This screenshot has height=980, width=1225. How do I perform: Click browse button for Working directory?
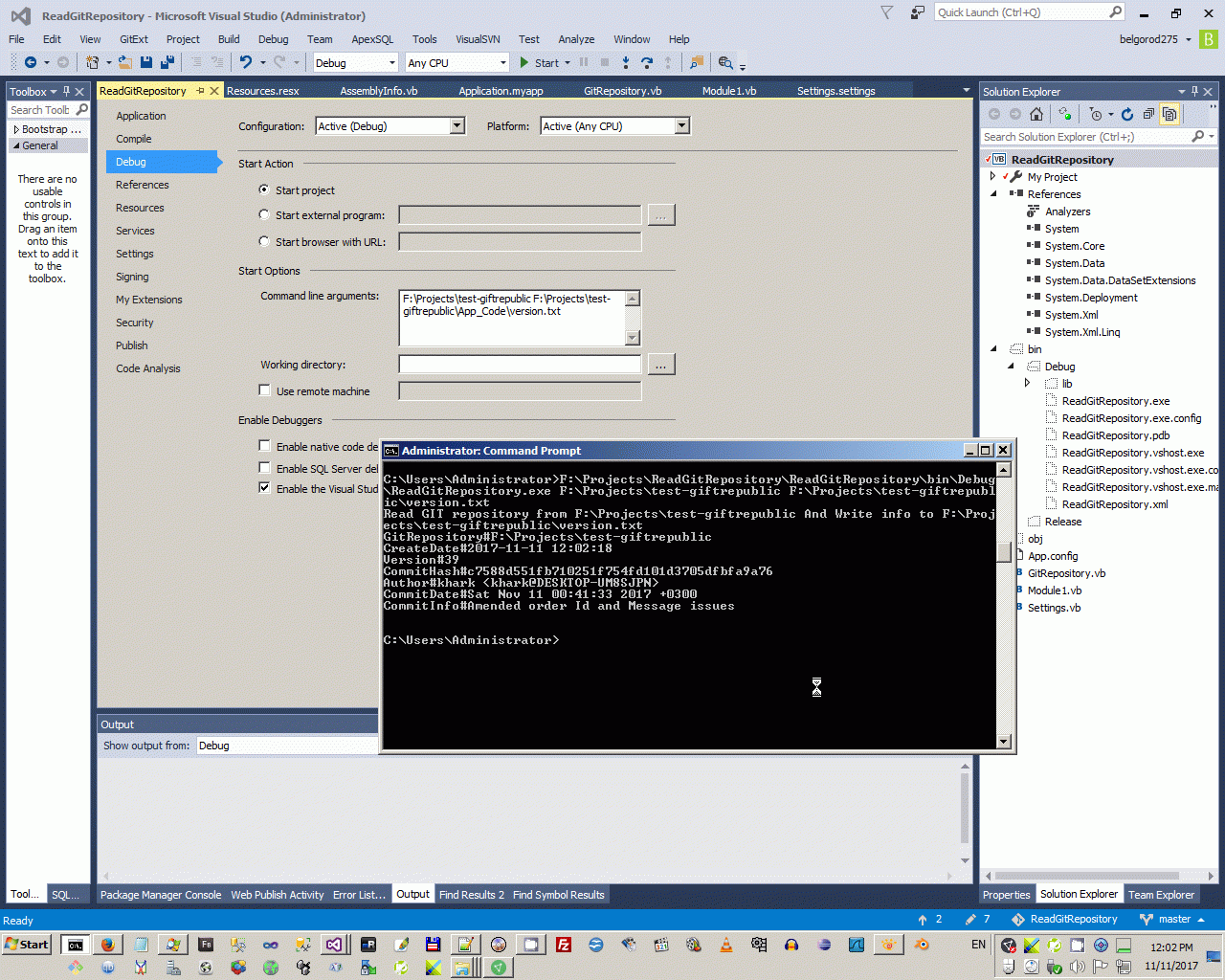[661, 365]
